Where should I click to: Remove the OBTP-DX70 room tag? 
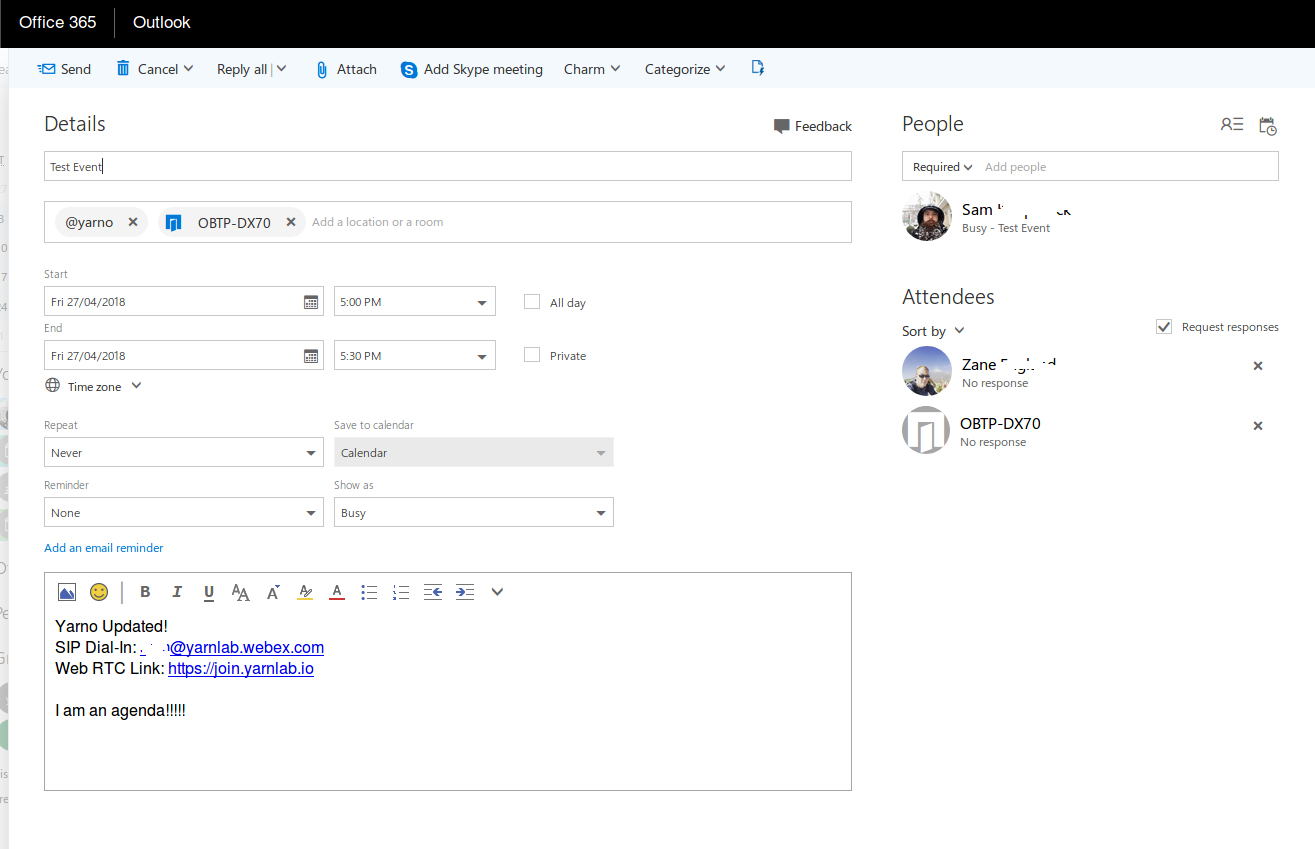tap(291, 222)
